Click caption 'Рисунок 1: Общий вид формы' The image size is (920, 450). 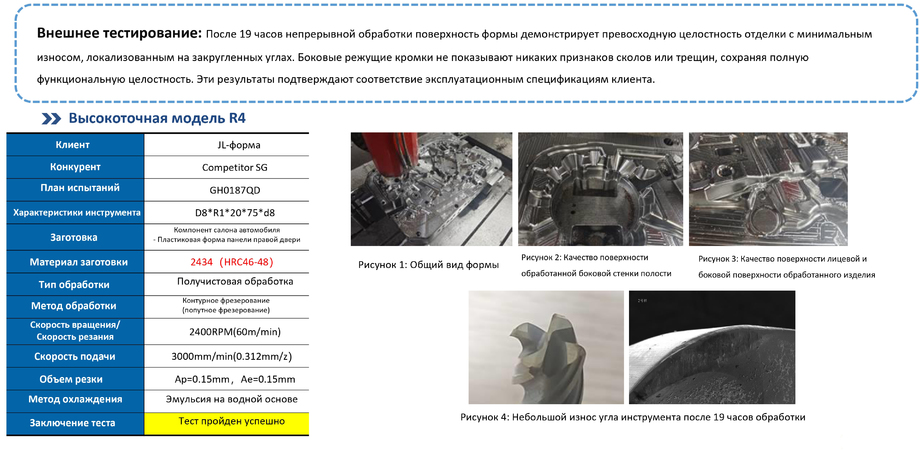[x=429, y=265]
